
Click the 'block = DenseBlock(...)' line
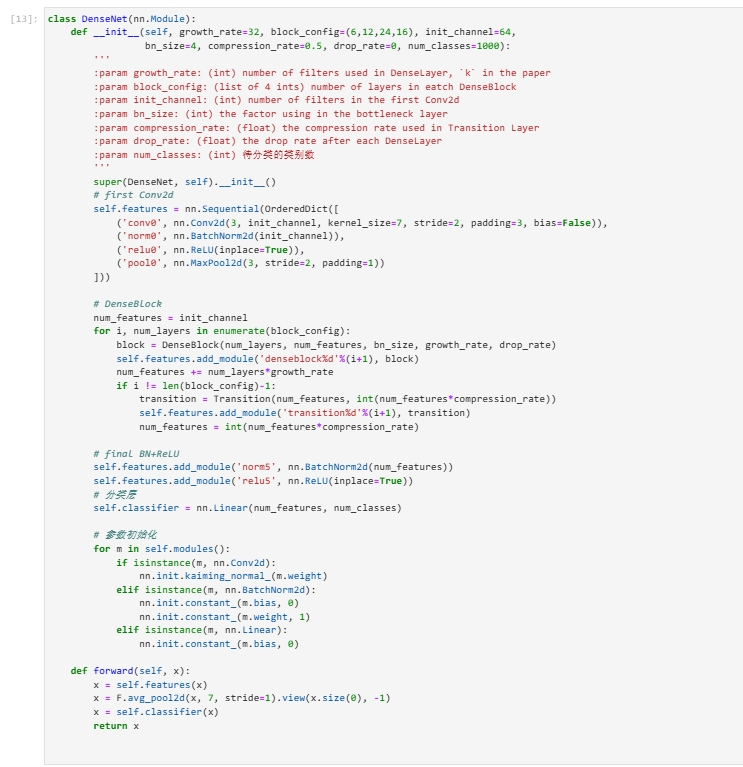[336, 345]
